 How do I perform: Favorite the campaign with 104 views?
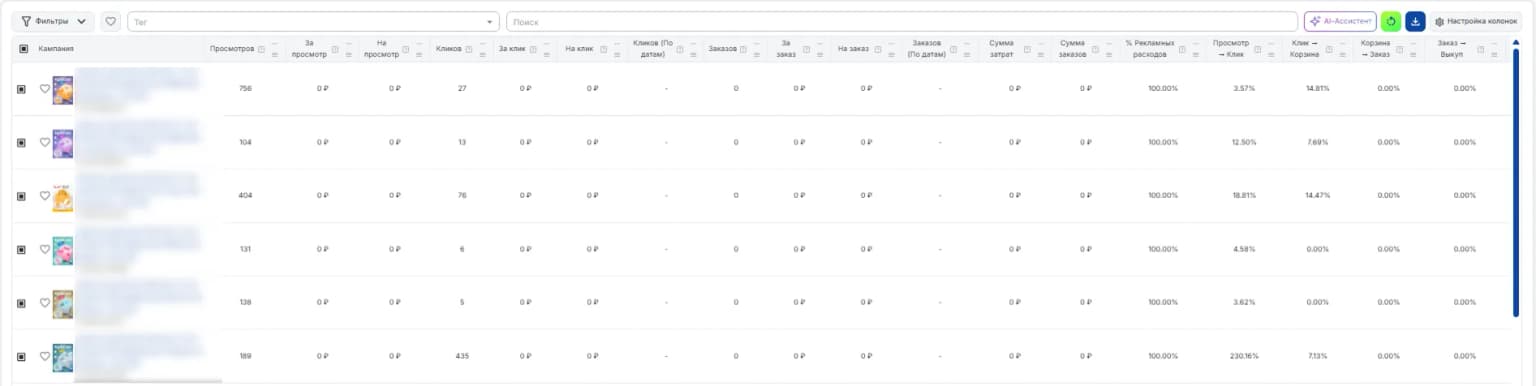(45, 142)
